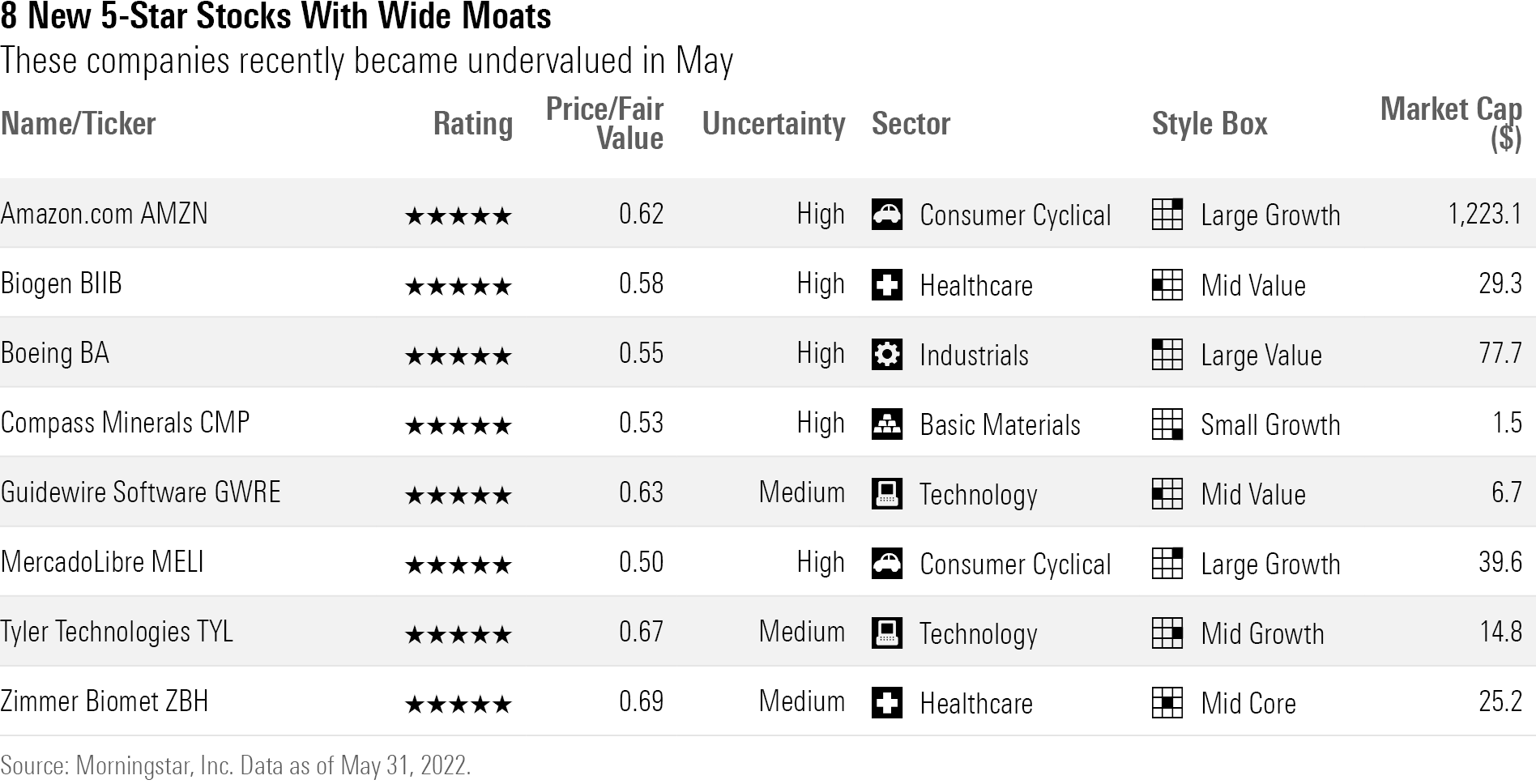Viewport: 1536px width, 784px height.
Task: Click the Uncertainty column header
Action: pos(773,124)
